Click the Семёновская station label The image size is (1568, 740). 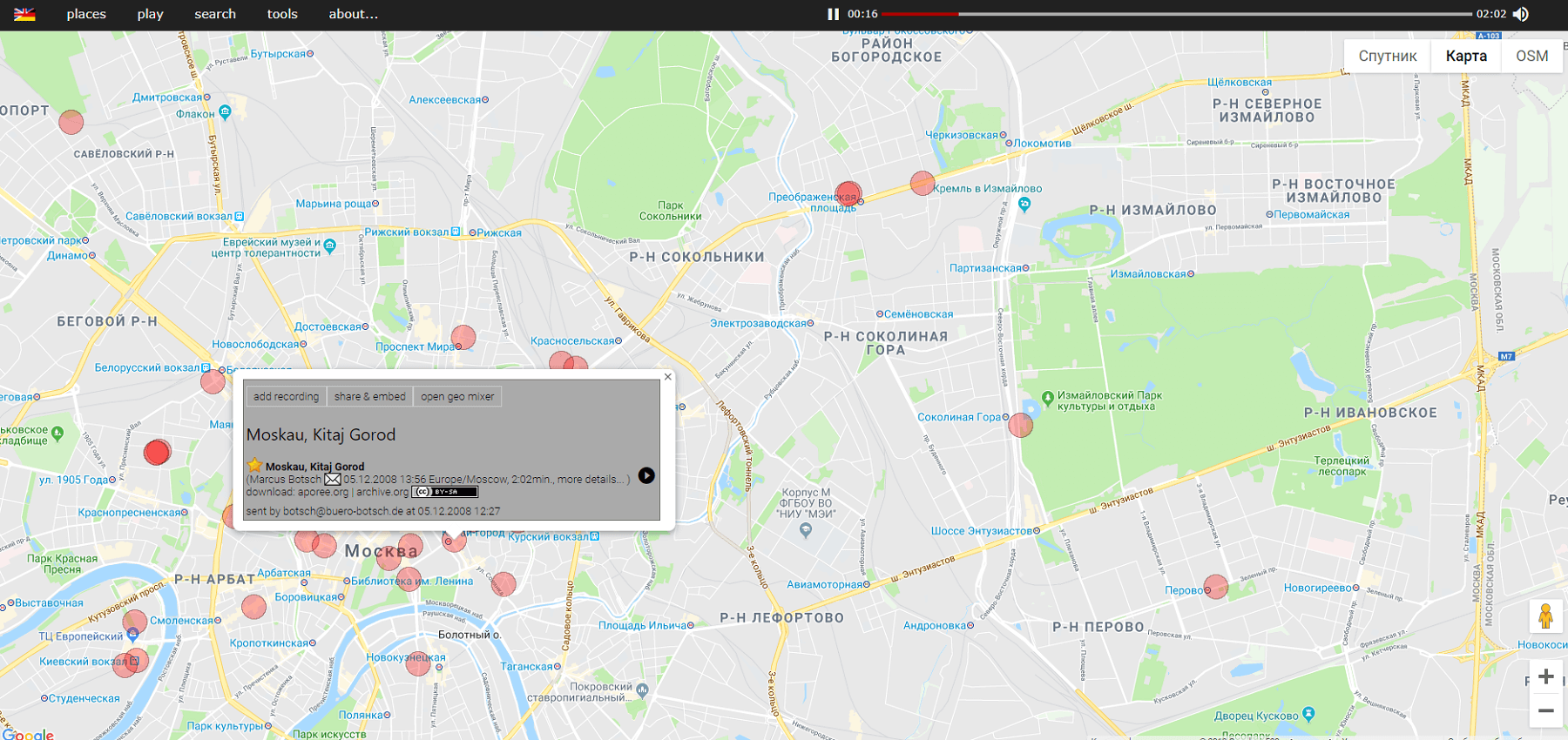pyautogui.click(x=918, y=314)
